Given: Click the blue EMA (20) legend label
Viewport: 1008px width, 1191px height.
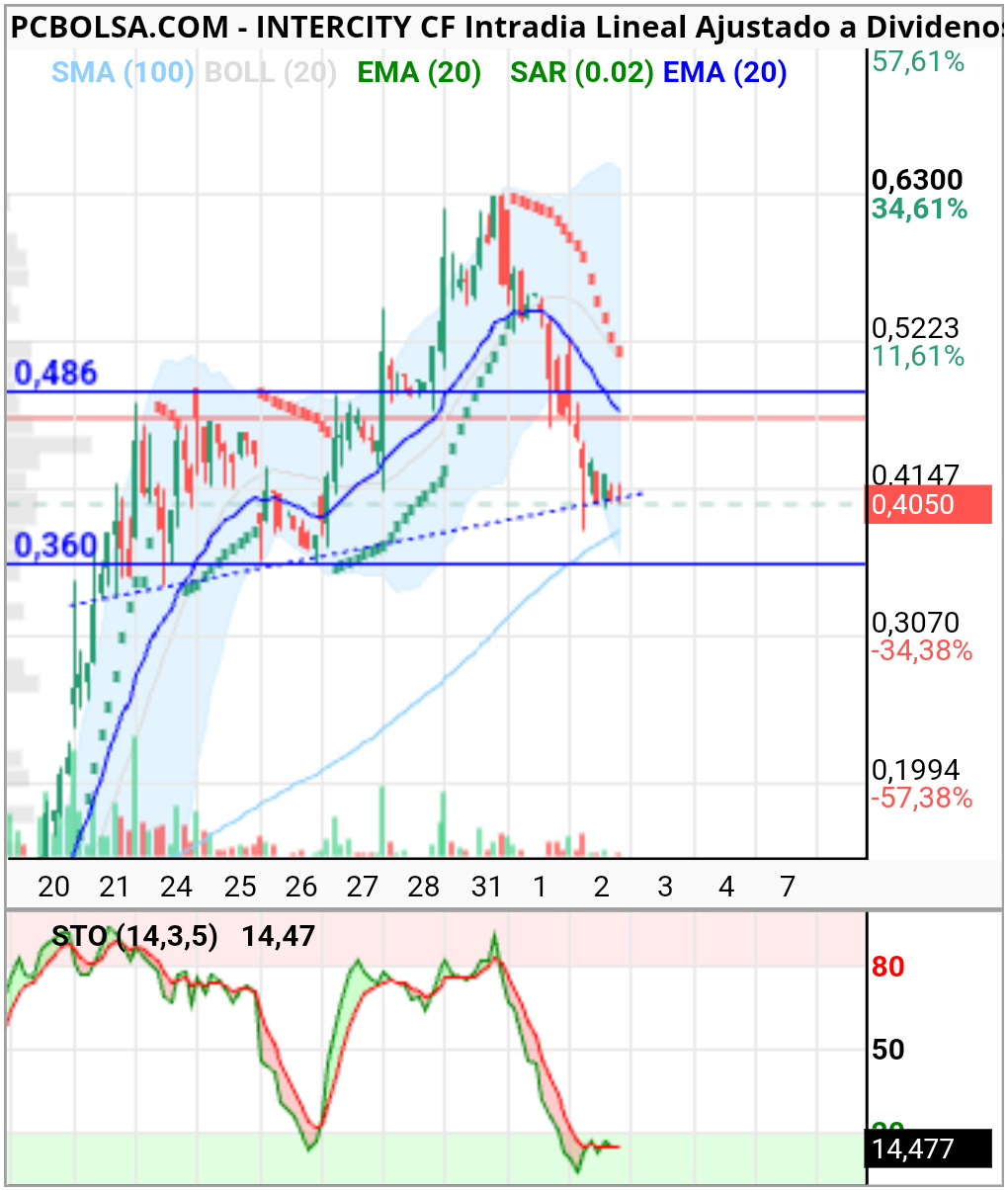Looking at the screenshot, I should 724,72.
